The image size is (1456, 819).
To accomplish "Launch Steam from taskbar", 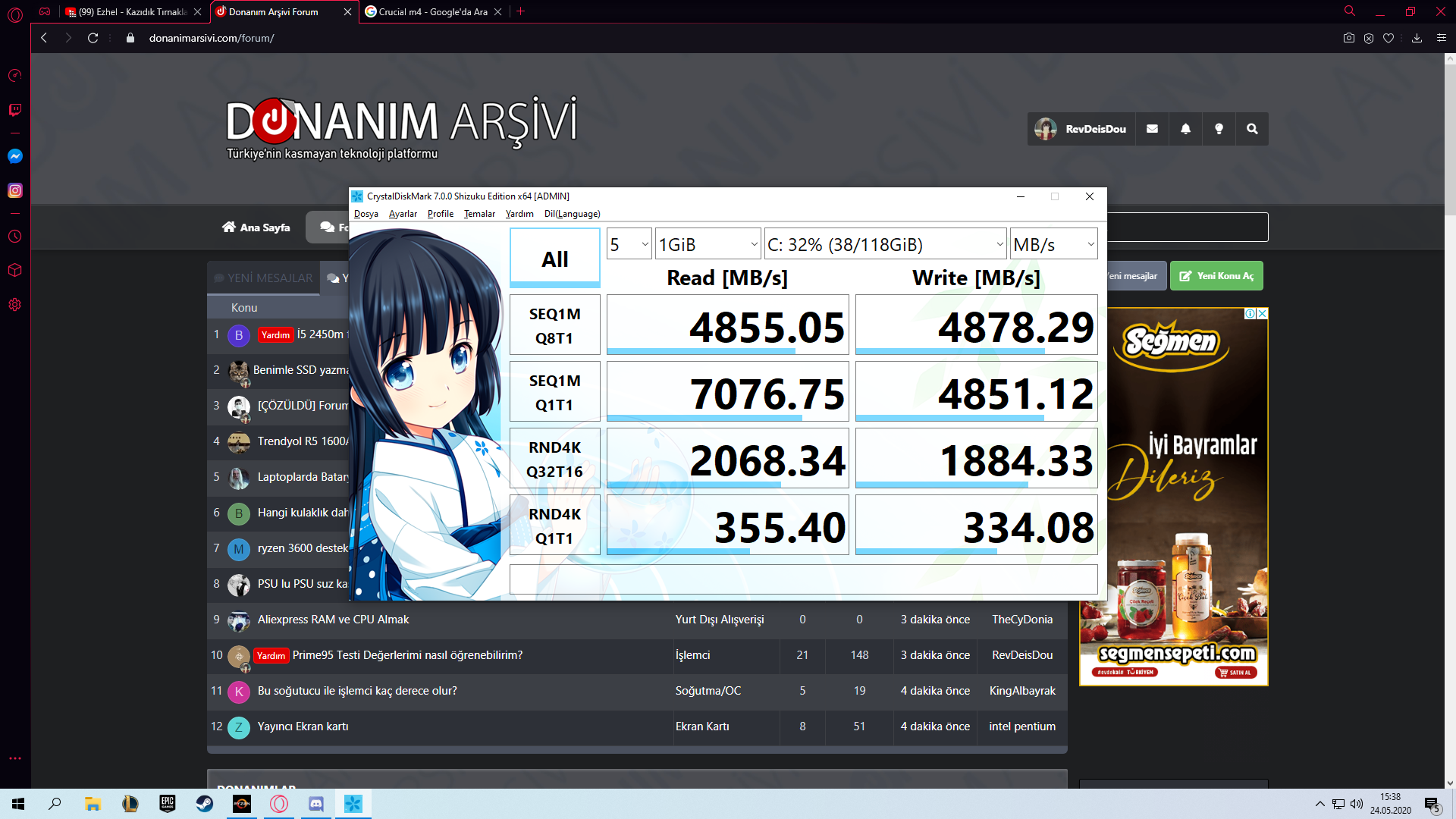I will point(205,804).
